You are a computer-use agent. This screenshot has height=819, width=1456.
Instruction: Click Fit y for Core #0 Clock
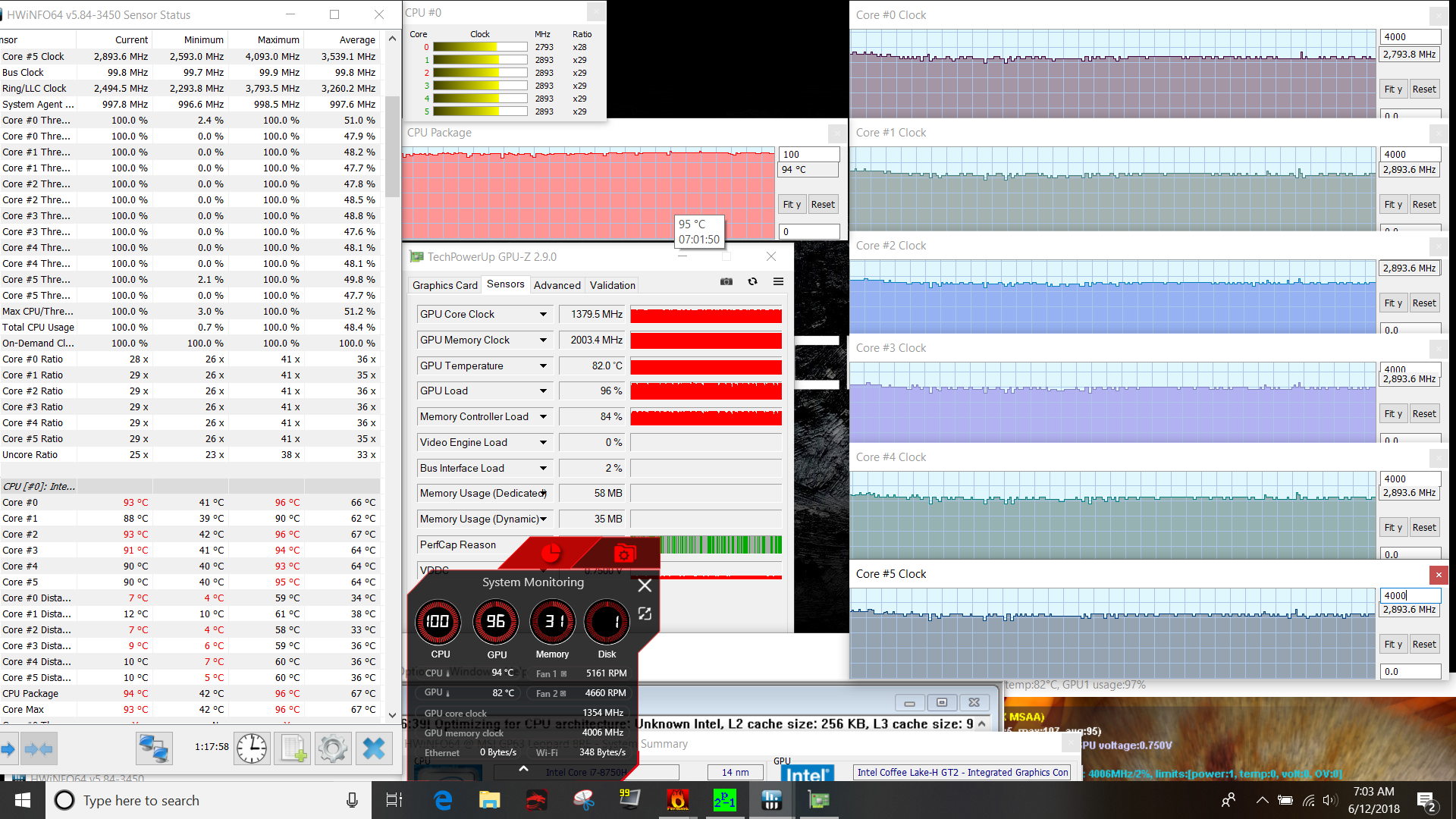[x=1393, y=89]
